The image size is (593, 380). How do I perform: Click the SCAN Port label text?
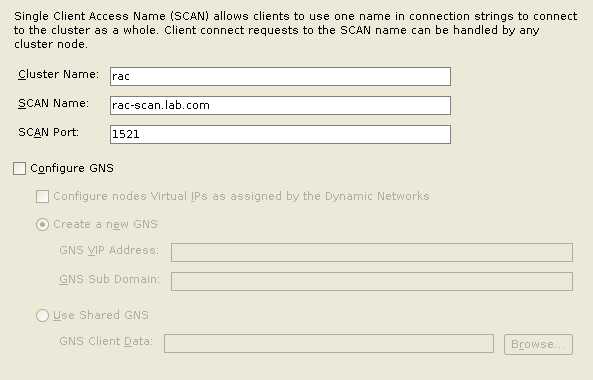(48, 132)
